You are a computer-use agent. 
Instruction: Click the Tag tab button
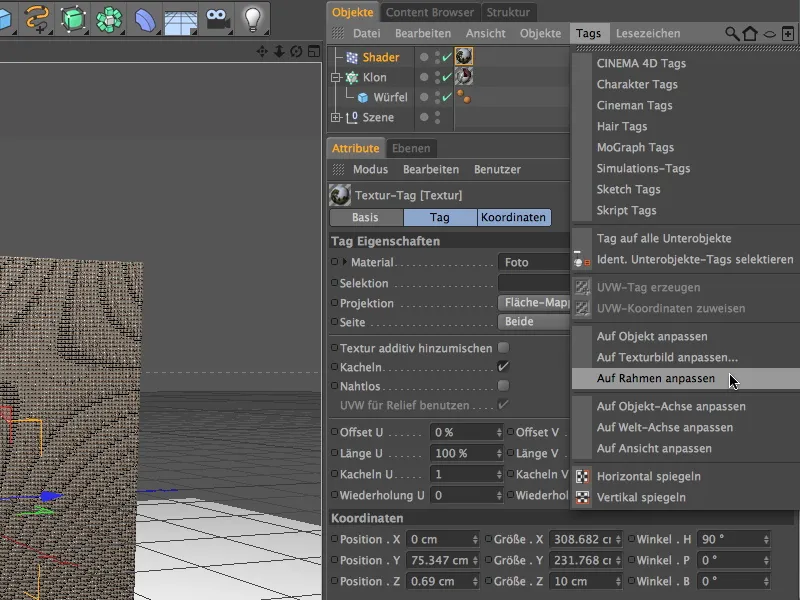440,217
